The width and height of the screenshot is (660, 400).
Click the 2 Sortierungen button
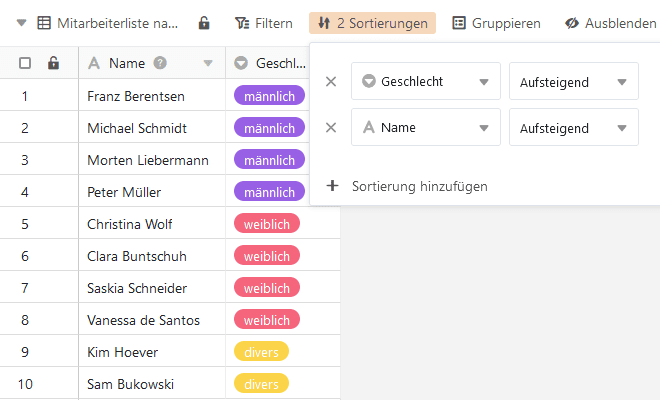coord(372,23)
